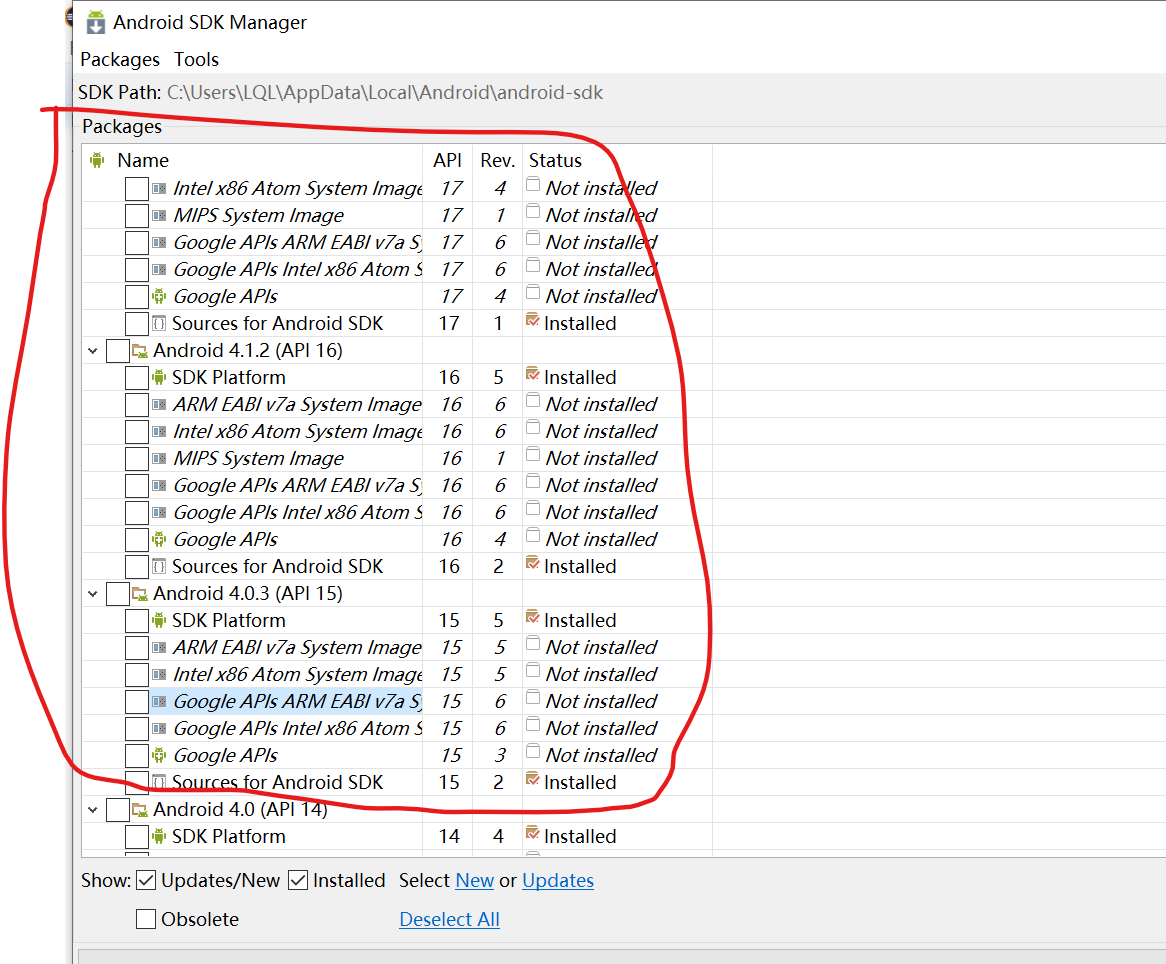Viewport: 1166px width, 964px height.
Task: Toggle the Installed show filter
Action: [x=298, y=881]
